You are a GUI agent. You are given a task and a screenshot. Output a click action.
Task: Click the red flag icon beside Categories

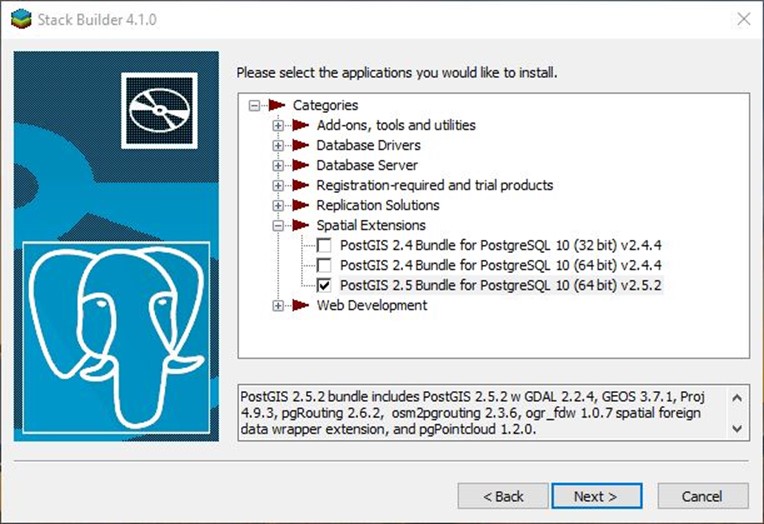click(x=277, y=105)
